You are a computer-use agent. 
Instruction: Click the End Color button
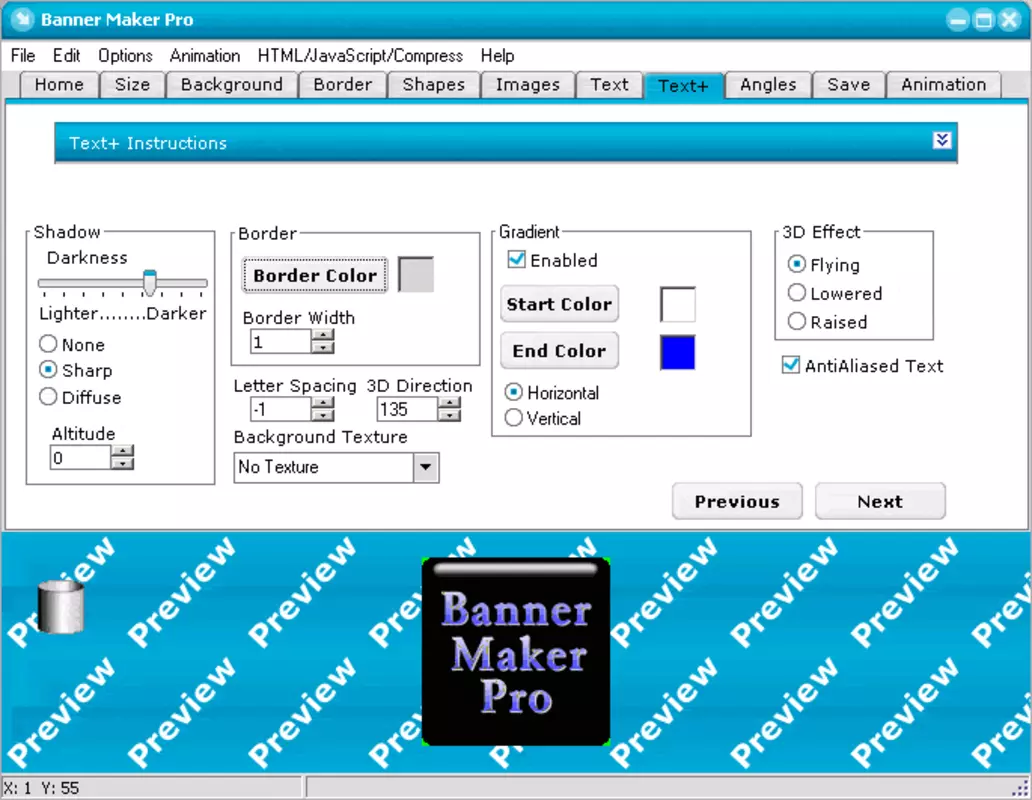pyautogui.click(x=559, y=351)
